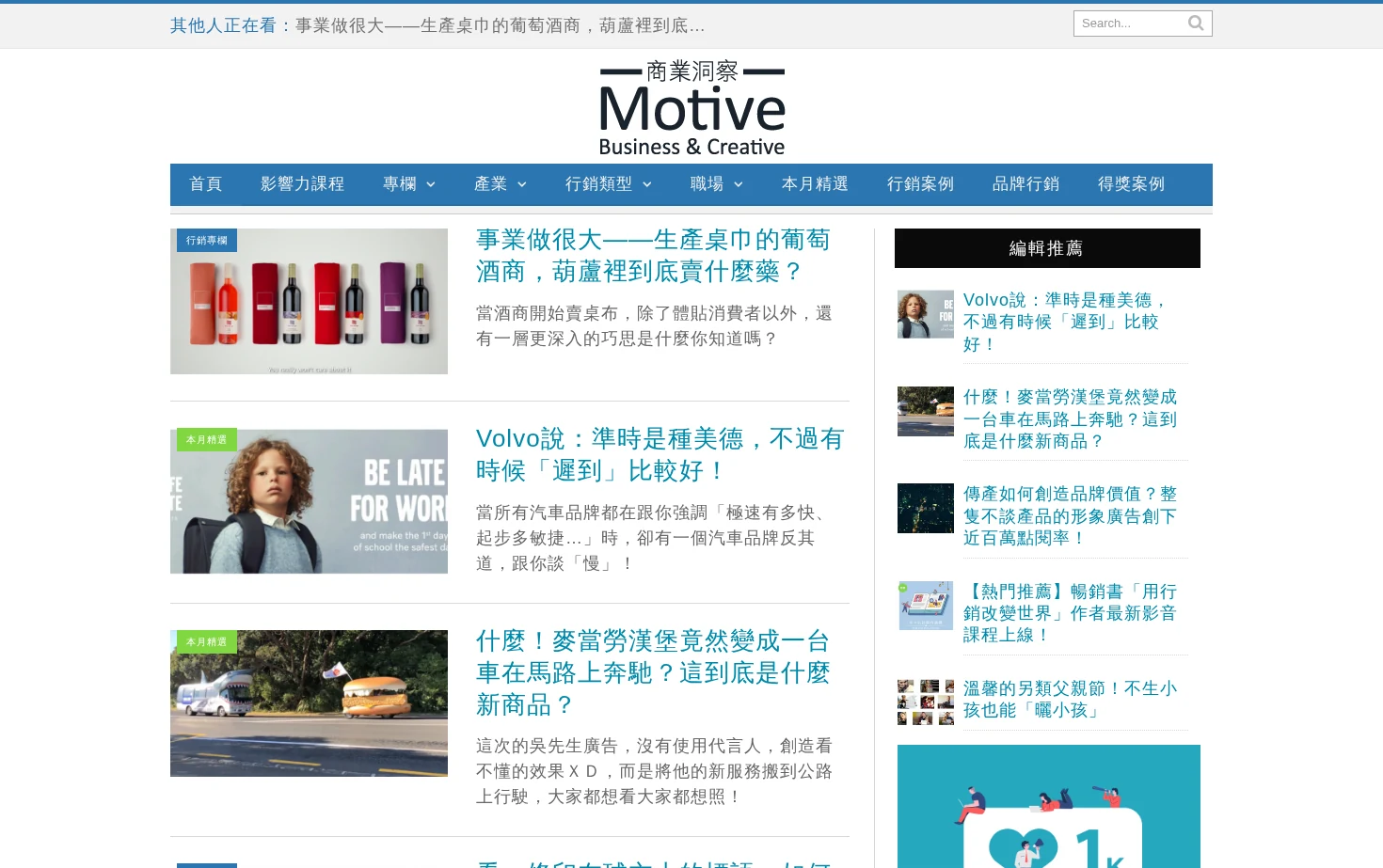The image size is (1383, 868).
Task: Click burger article excerpt starting 這次的吳先生廣告
Action: [x=654, y=771]
